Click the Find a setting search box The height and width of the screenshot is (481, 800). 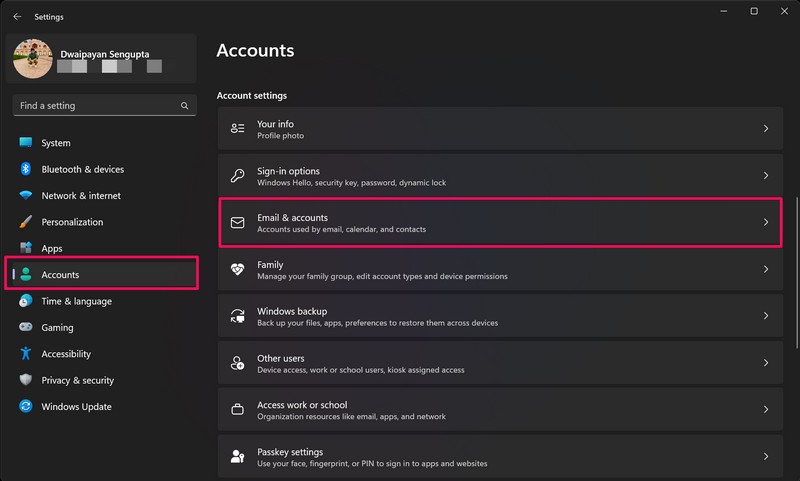tap(95, 105)
